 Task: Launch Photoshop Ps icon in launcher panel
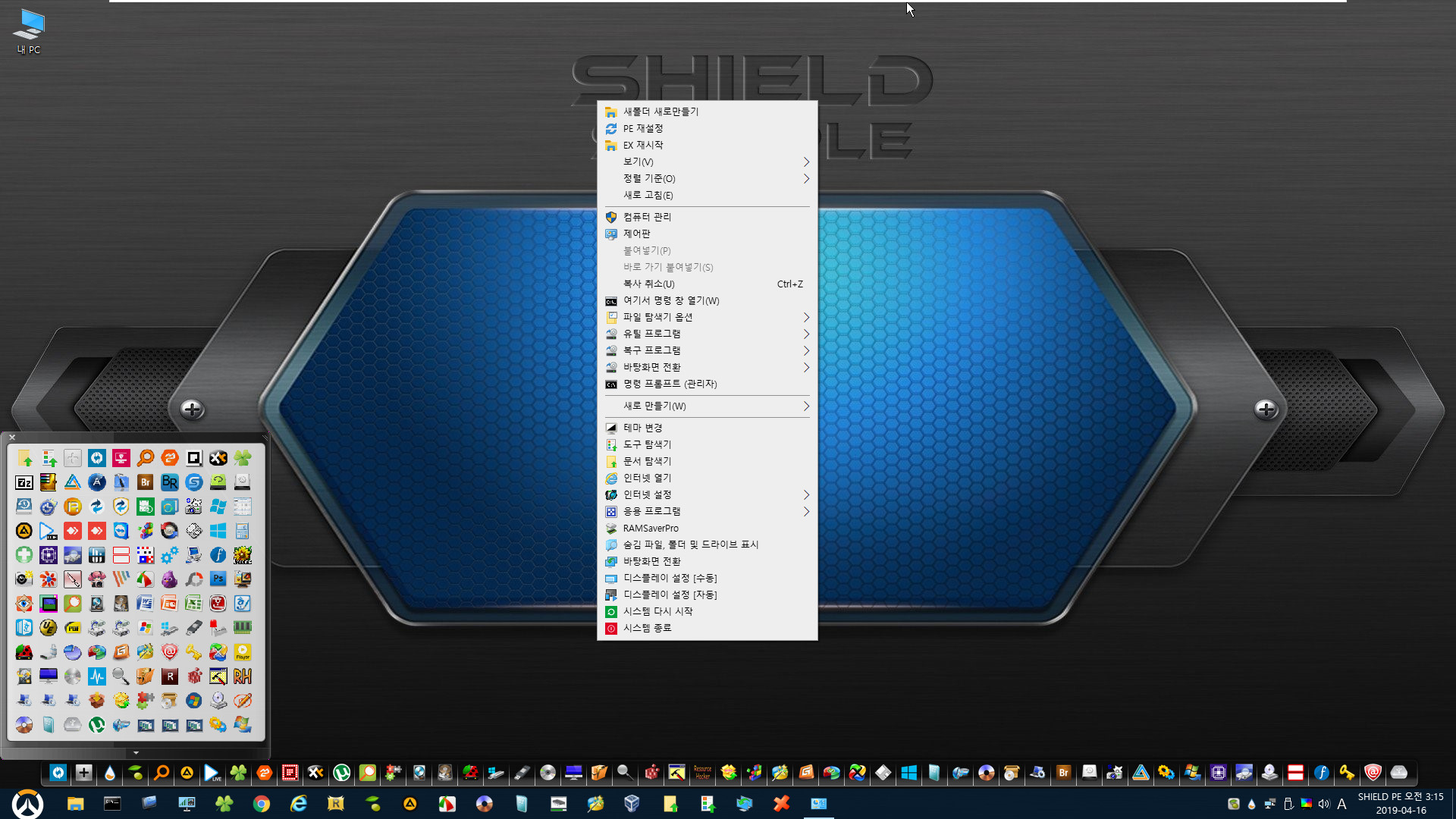click(218, 579)
